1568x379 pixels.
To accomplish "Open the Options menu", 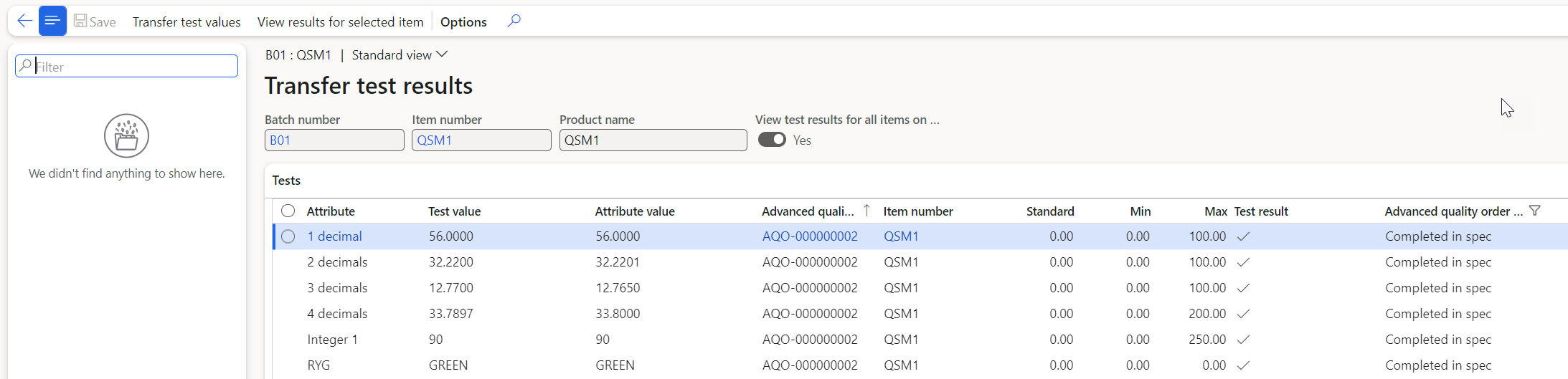I will tap(463, 22).
